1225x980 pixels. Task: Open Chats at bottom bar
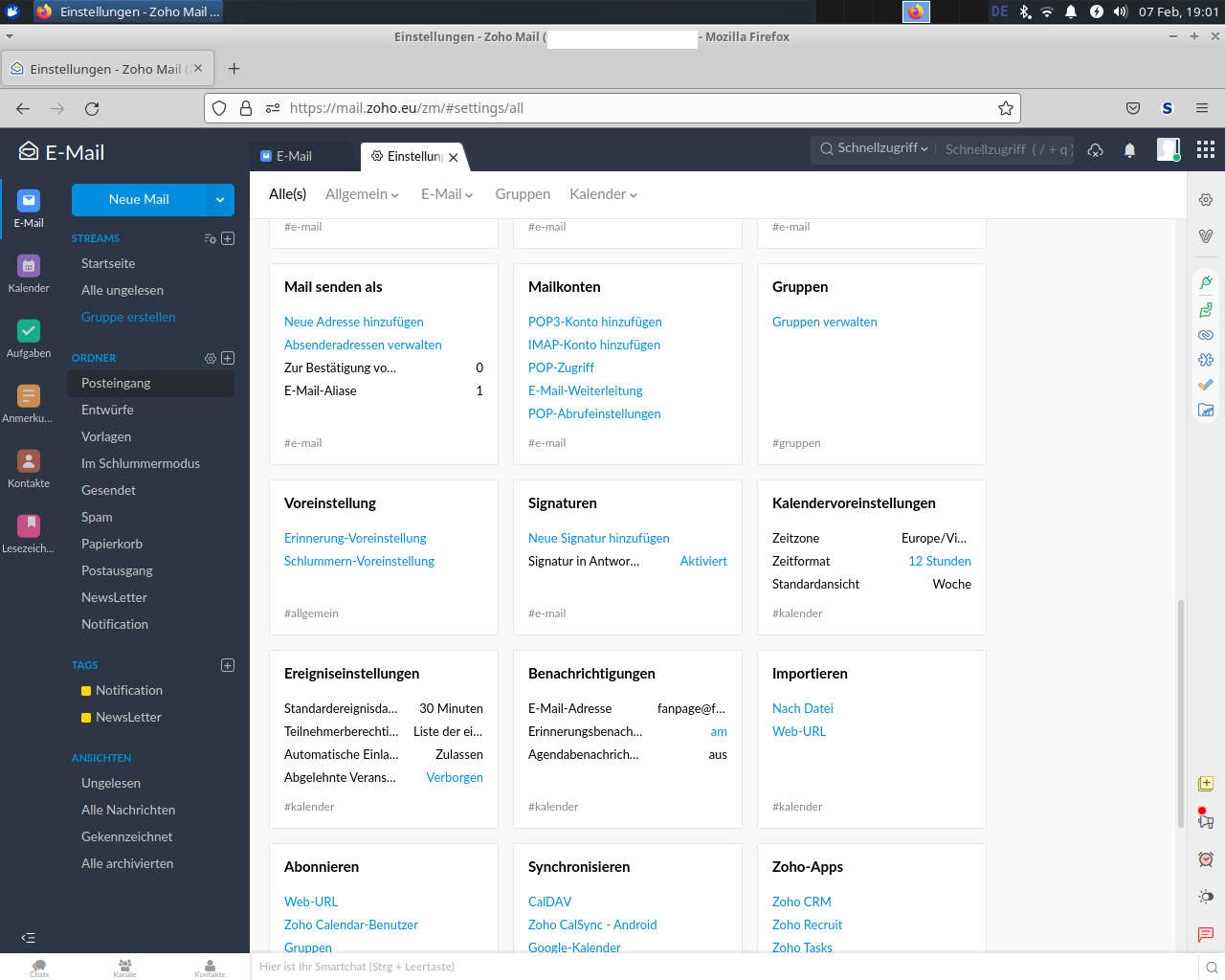click(39, 968)
